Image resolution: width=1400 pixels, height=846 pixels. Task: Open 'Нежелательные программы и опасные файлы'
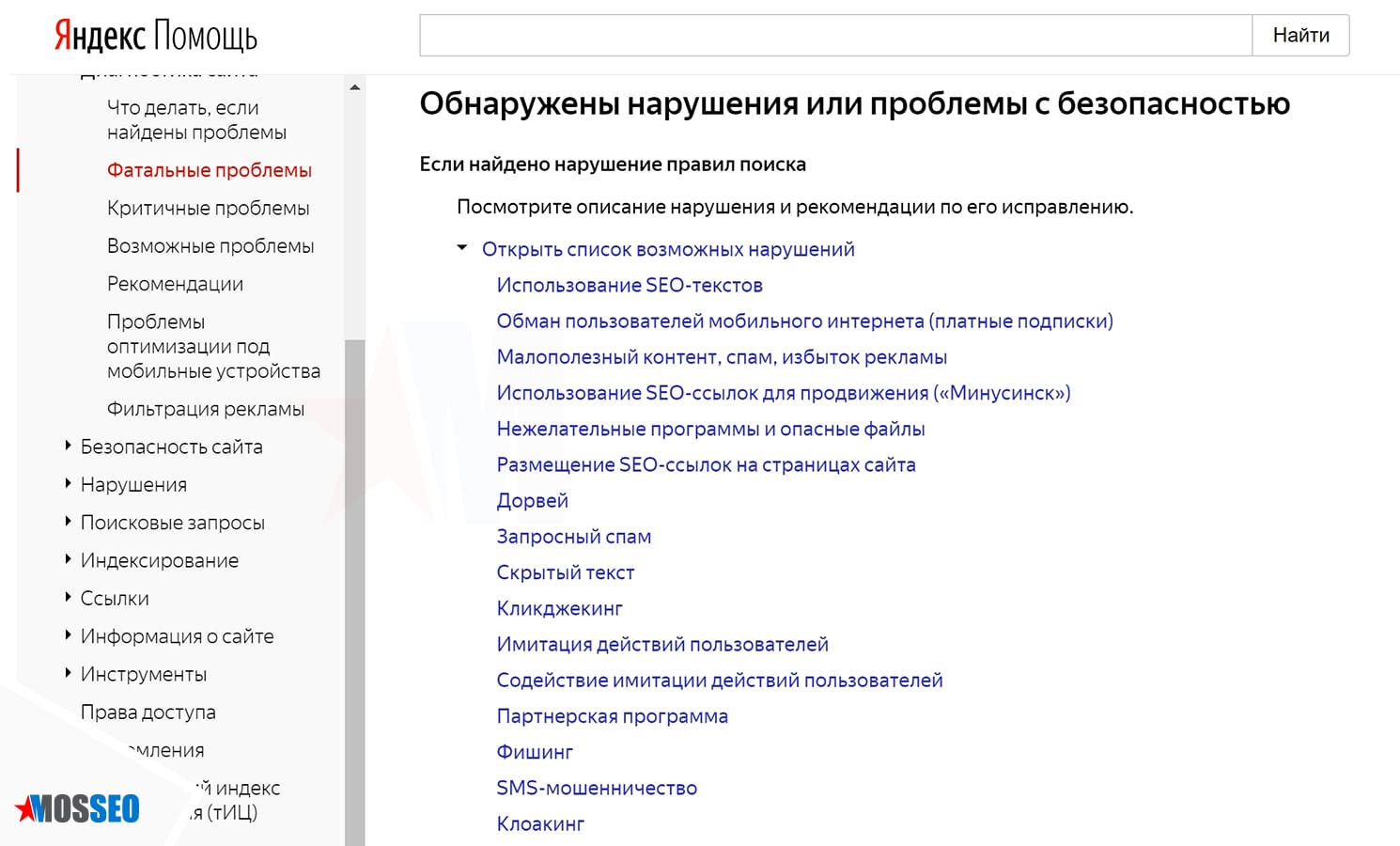pyautogui.click(x=710, y=429)
